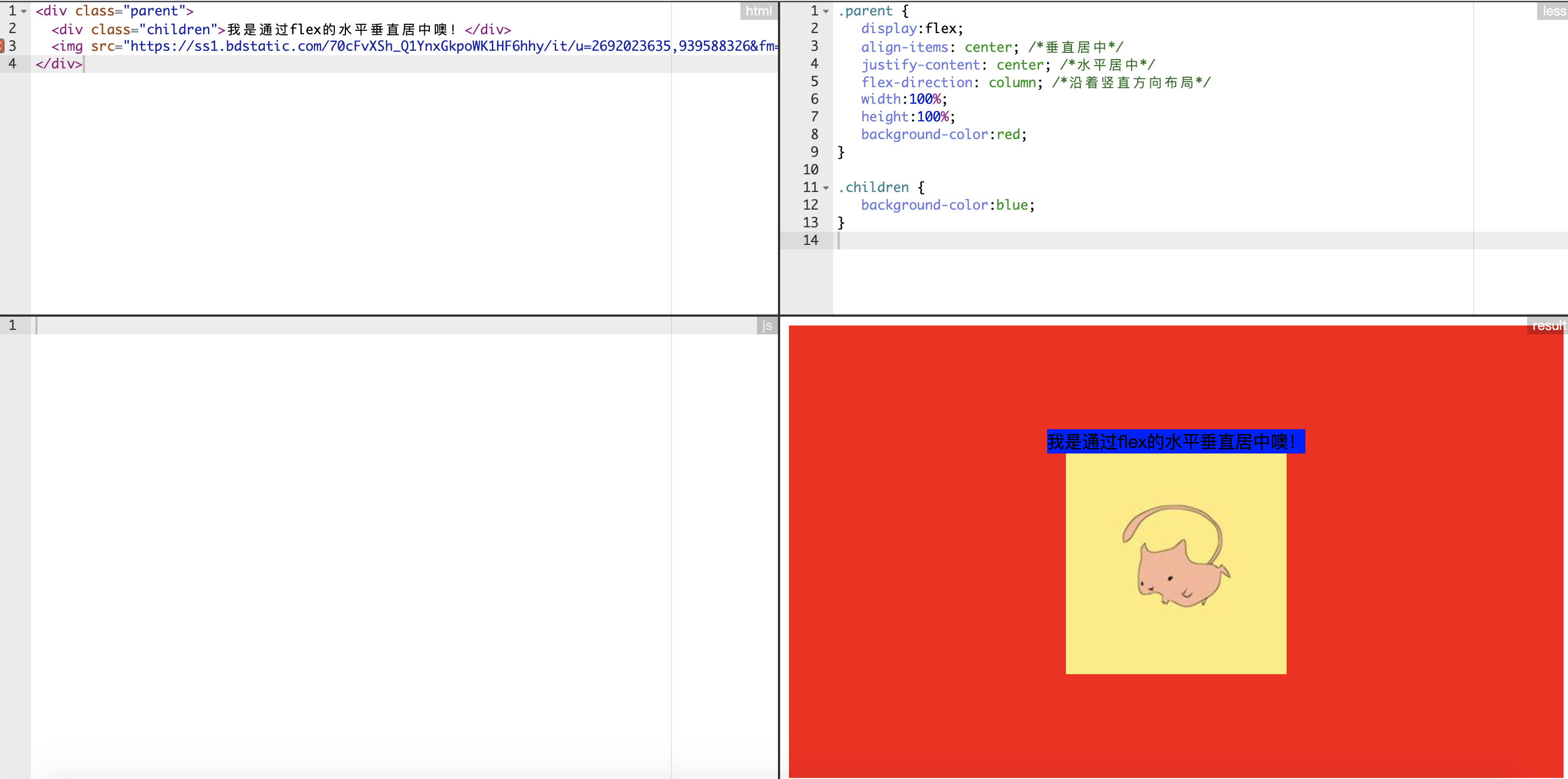Click the blue centered flex text box

(1175, 442)
